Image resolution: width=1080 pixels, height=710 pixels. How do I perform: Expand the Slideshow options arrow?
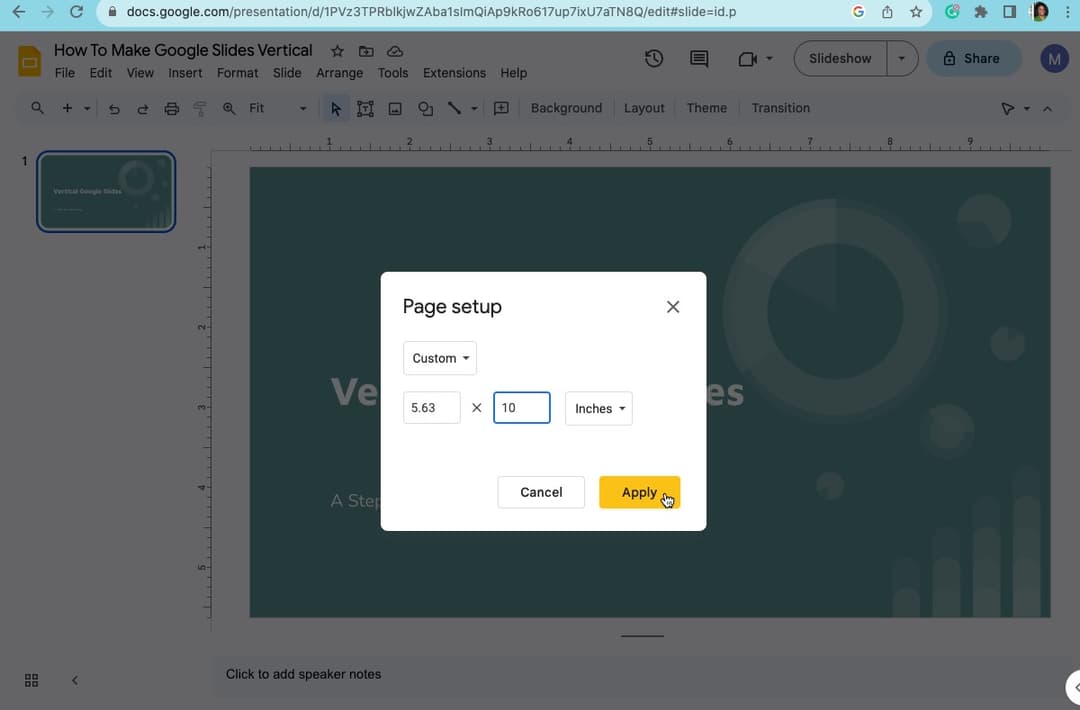tap(902, 59)
